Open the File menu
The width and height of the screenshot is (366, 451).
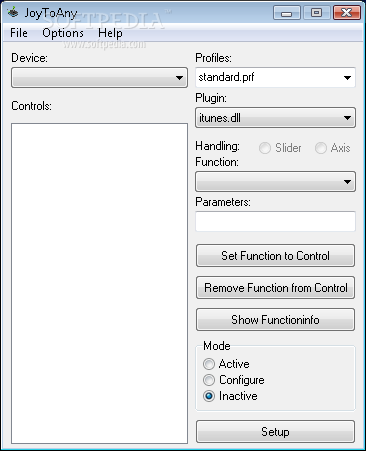pos(19,33)
